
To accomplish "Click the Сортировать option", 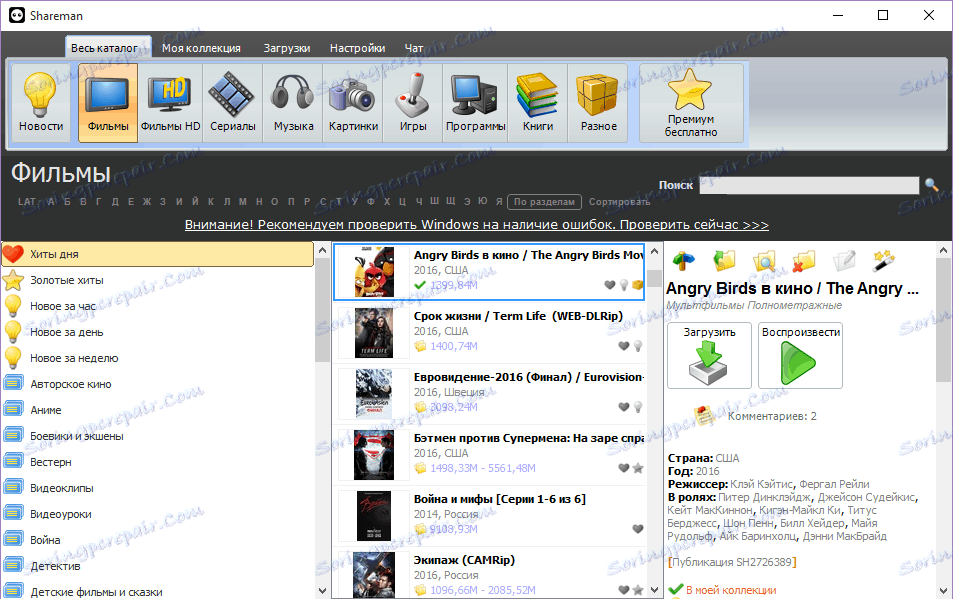I will (x=619, y=202).
